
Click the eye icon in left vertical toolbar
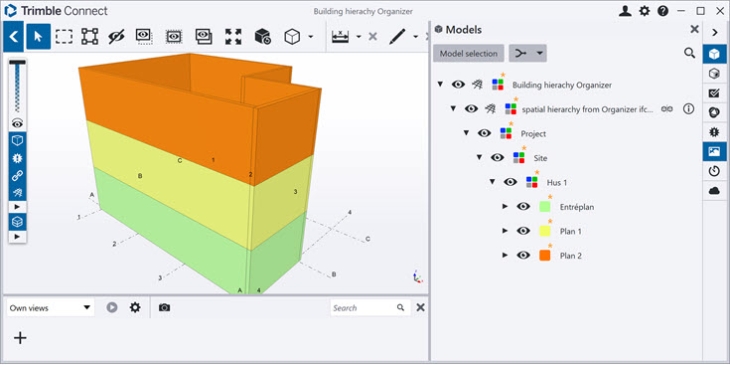click(x=18, y=123)
